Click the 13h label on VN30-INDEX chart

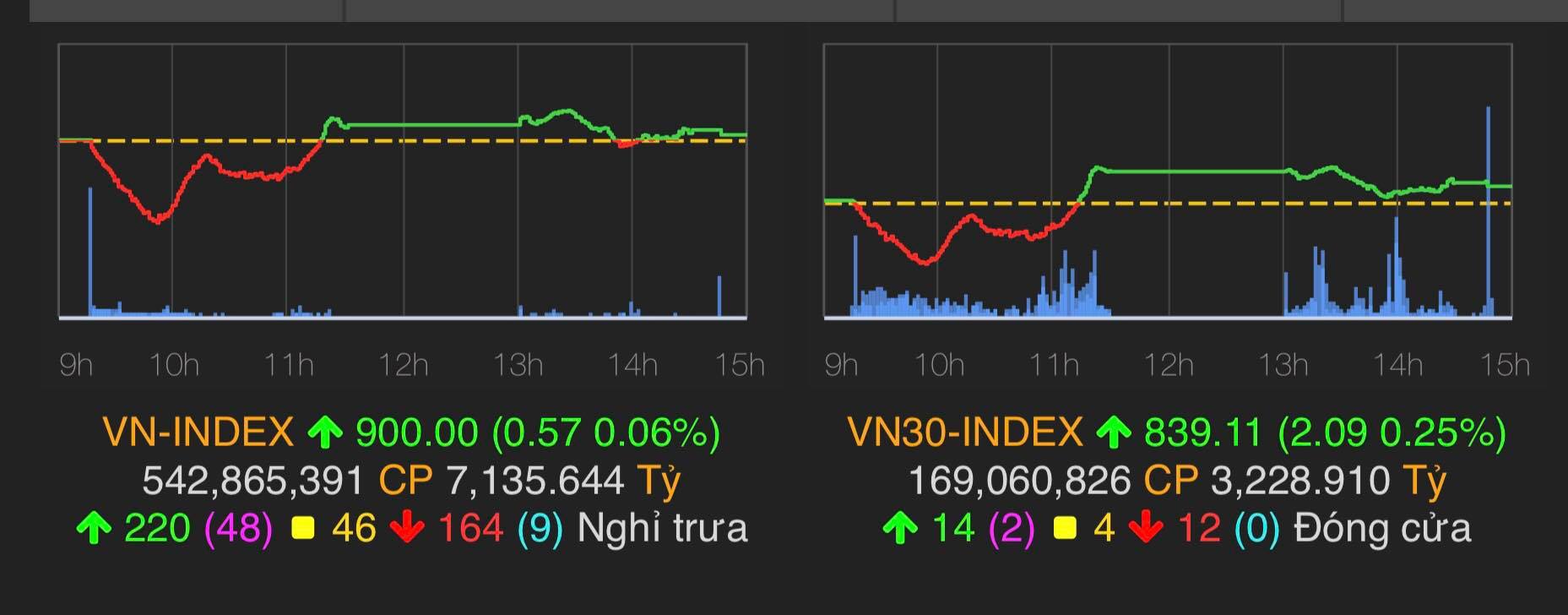click(x=1283, y=365)
